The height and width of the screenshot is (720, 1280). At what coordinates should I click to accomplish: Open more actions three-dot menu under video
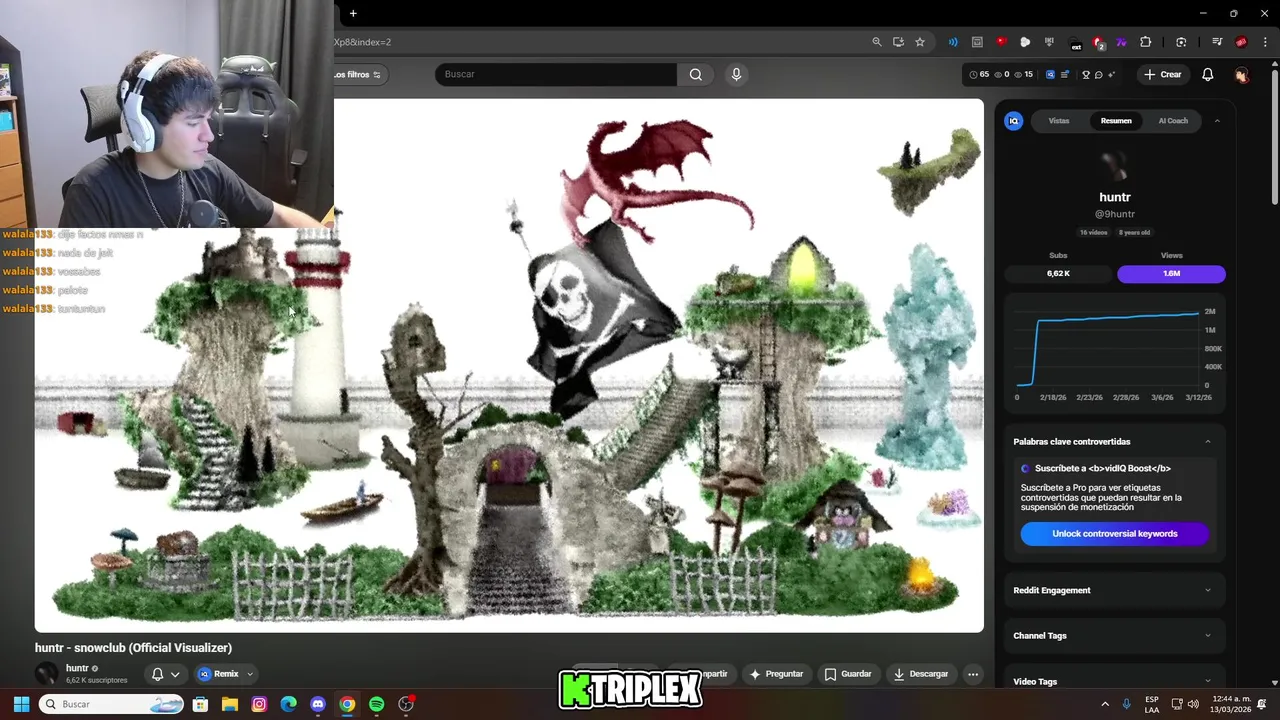[972, 674]
